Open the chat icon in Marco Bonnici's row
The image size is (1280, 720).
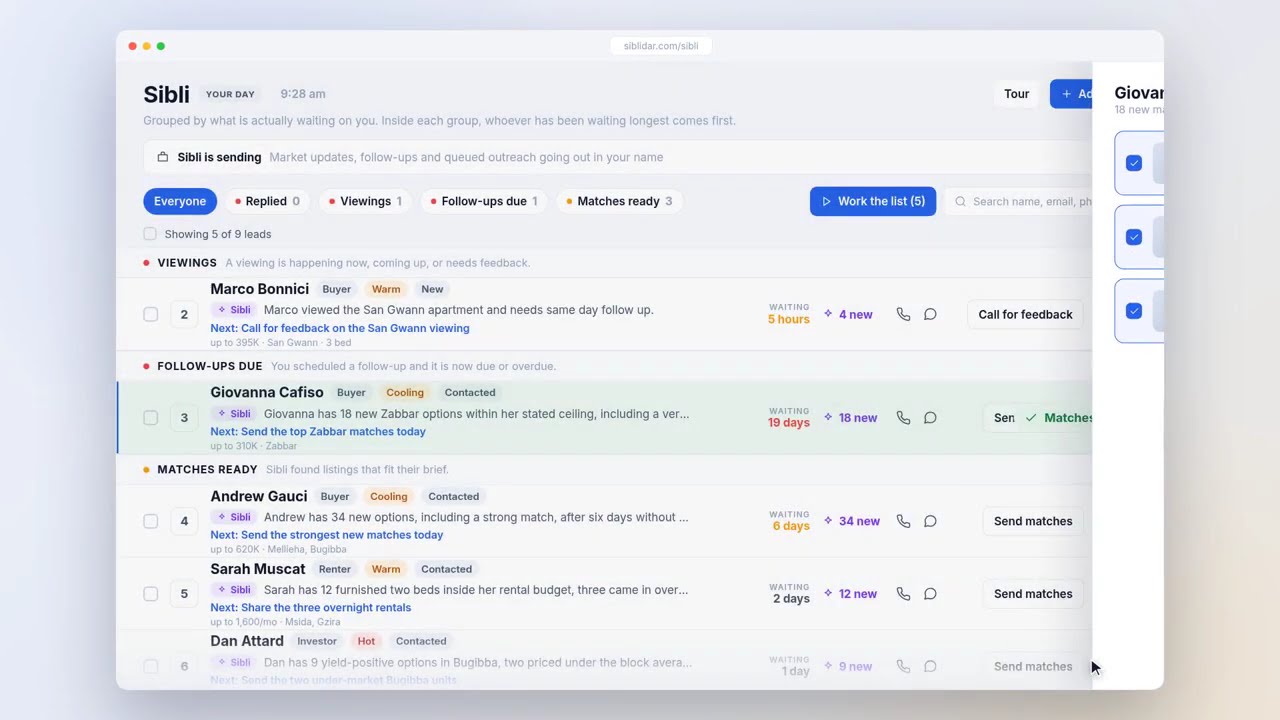click(930, 314)
